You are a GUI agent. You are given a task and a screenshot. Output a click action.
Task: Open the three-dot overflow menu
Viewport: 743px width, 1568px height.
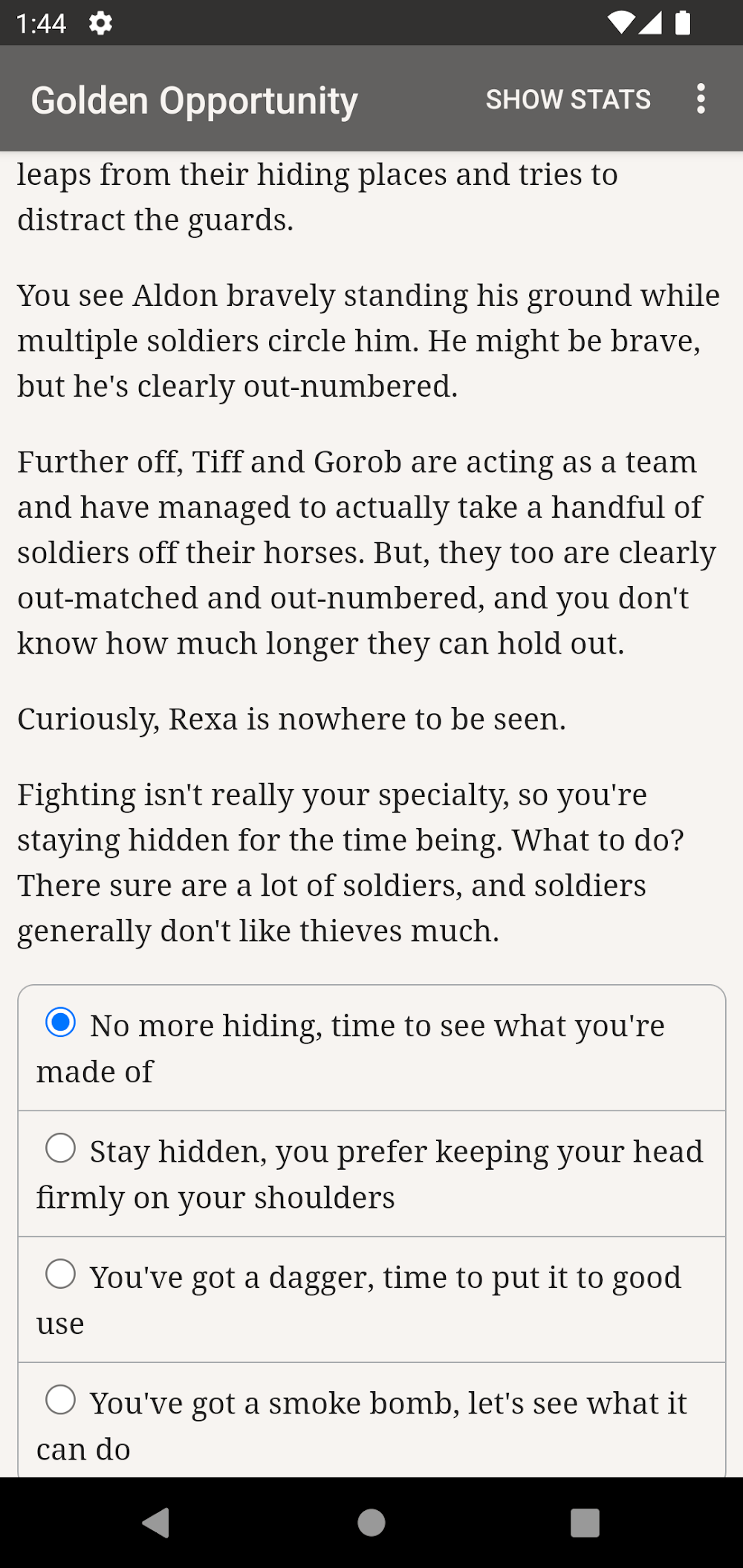click(700, 99)
